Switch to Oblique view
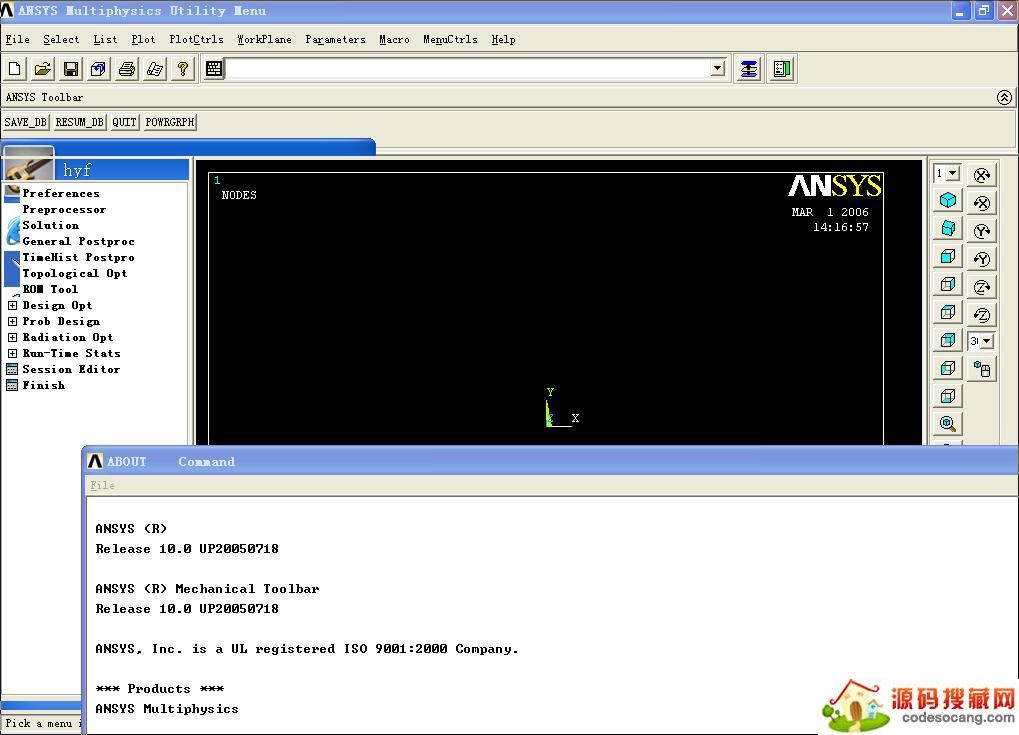Screen dimensions: 1019x735 coord(948,228)
